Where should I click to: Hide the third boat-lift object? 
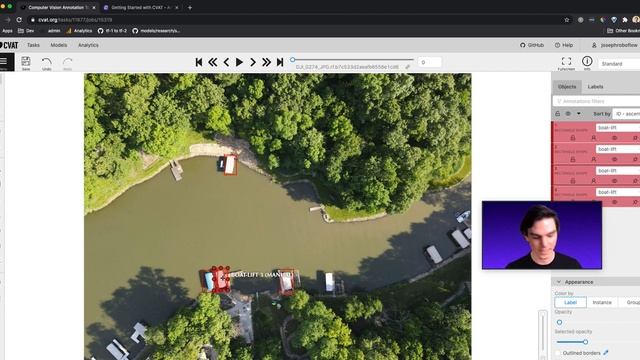pyautogui.click(x=614, y=181)
